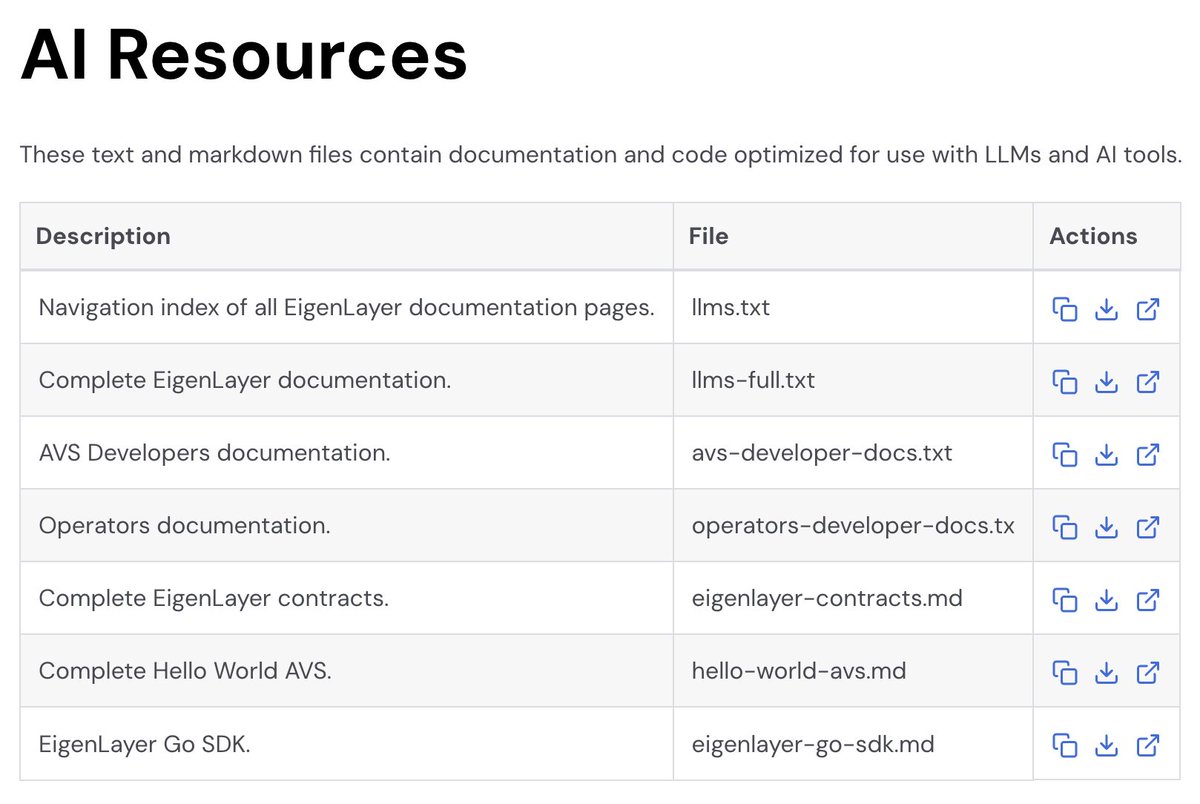The image size is (1200, 804).
Task: Download the llms.txt file
Action: [x=1106, y=309]
